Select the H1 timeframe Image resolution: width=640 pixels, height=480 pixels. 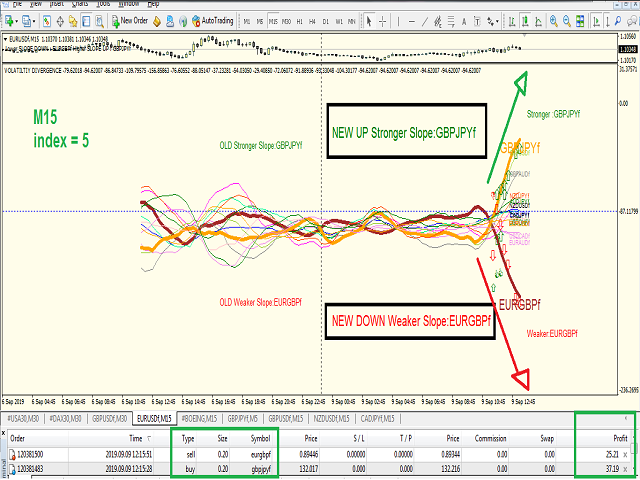click(x=299, y=21)
